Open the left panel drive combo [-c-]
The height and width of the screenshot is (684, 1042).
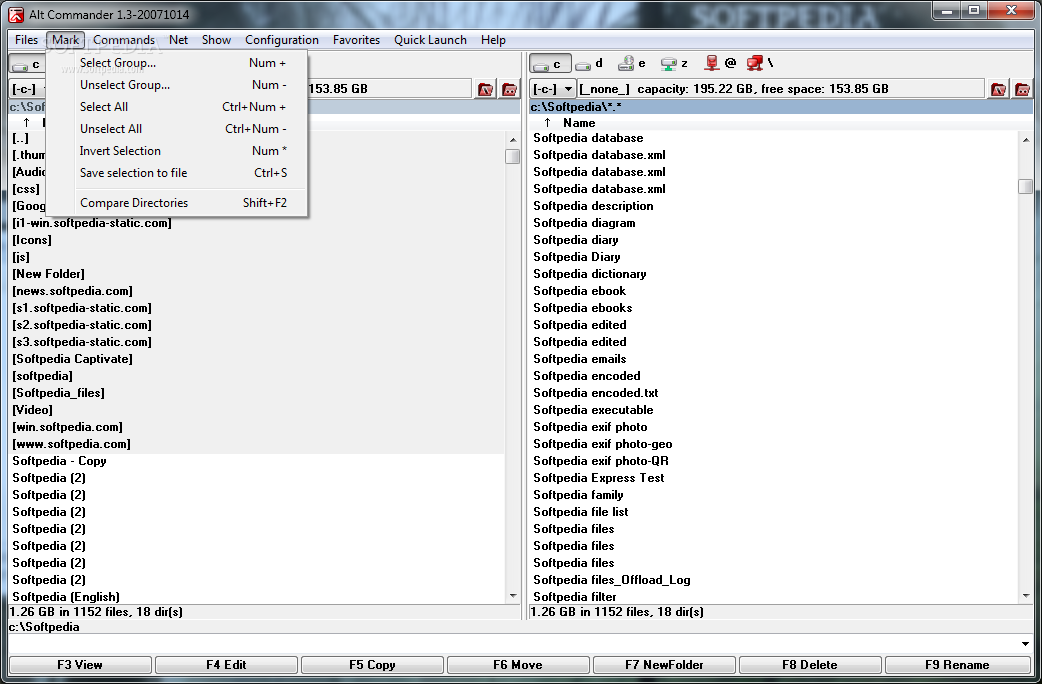coord(27,88)
